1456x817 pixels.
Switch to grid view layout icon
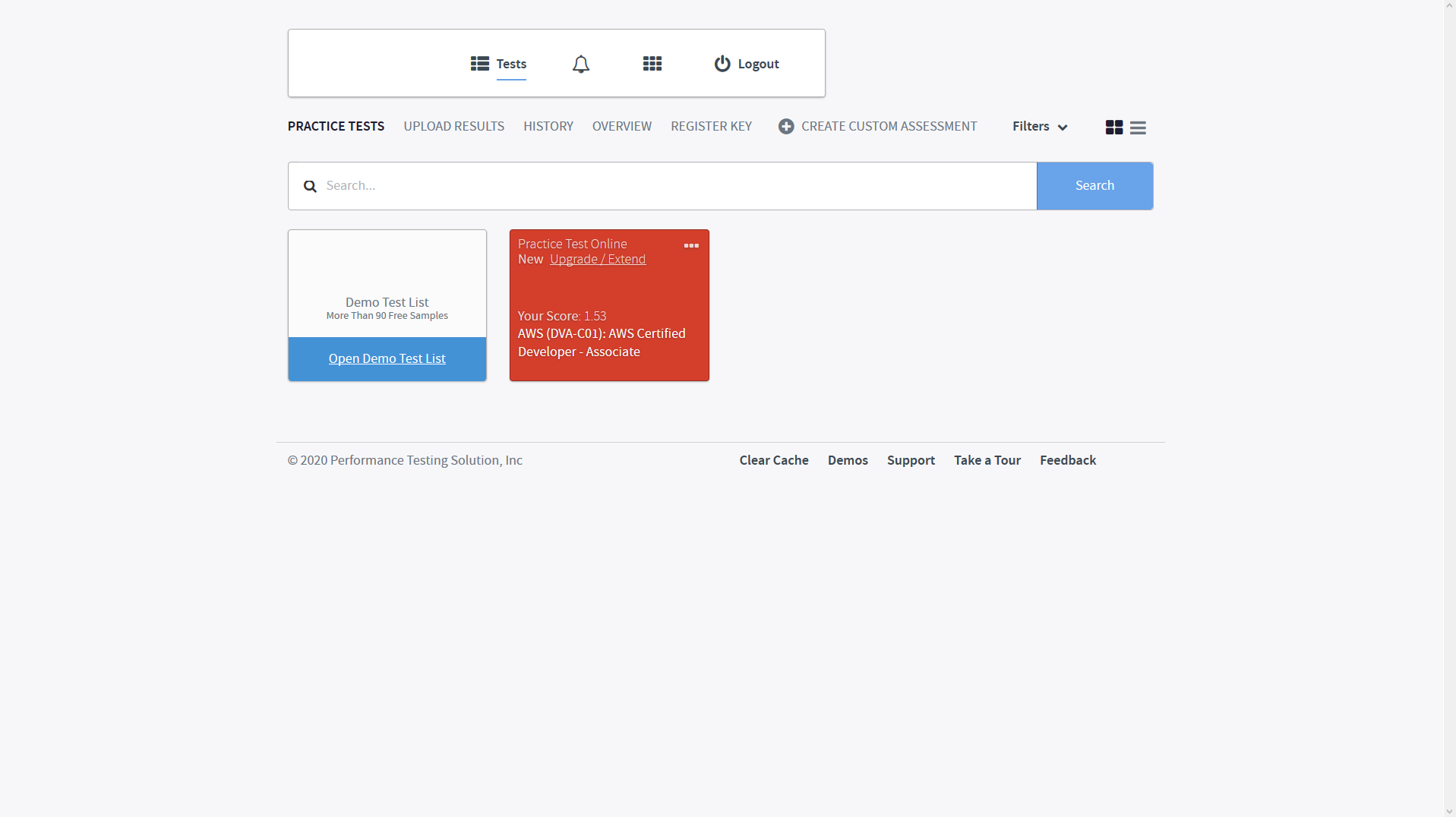[1113, 128]
